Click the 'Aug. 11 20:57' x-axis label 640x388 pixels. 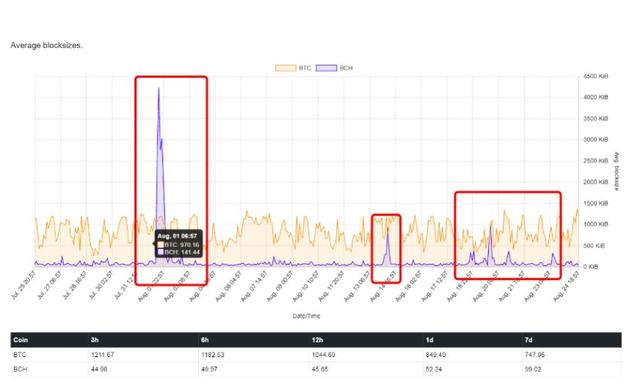tap(331, 287)
